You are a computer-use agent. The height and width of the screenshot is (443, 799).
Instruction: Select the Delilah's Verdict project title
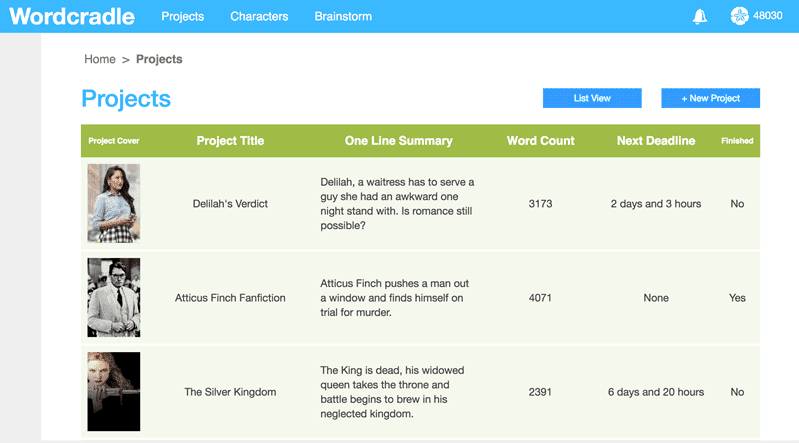tap(230, 204)
